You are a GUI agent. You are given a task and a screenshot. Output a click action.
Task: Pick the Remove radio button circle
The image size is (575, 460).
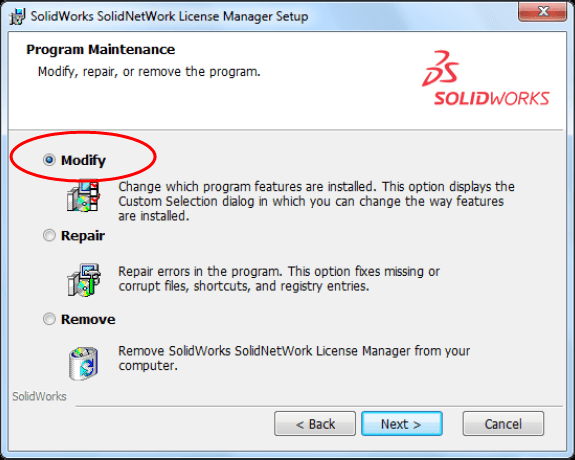tap(49, 319)
